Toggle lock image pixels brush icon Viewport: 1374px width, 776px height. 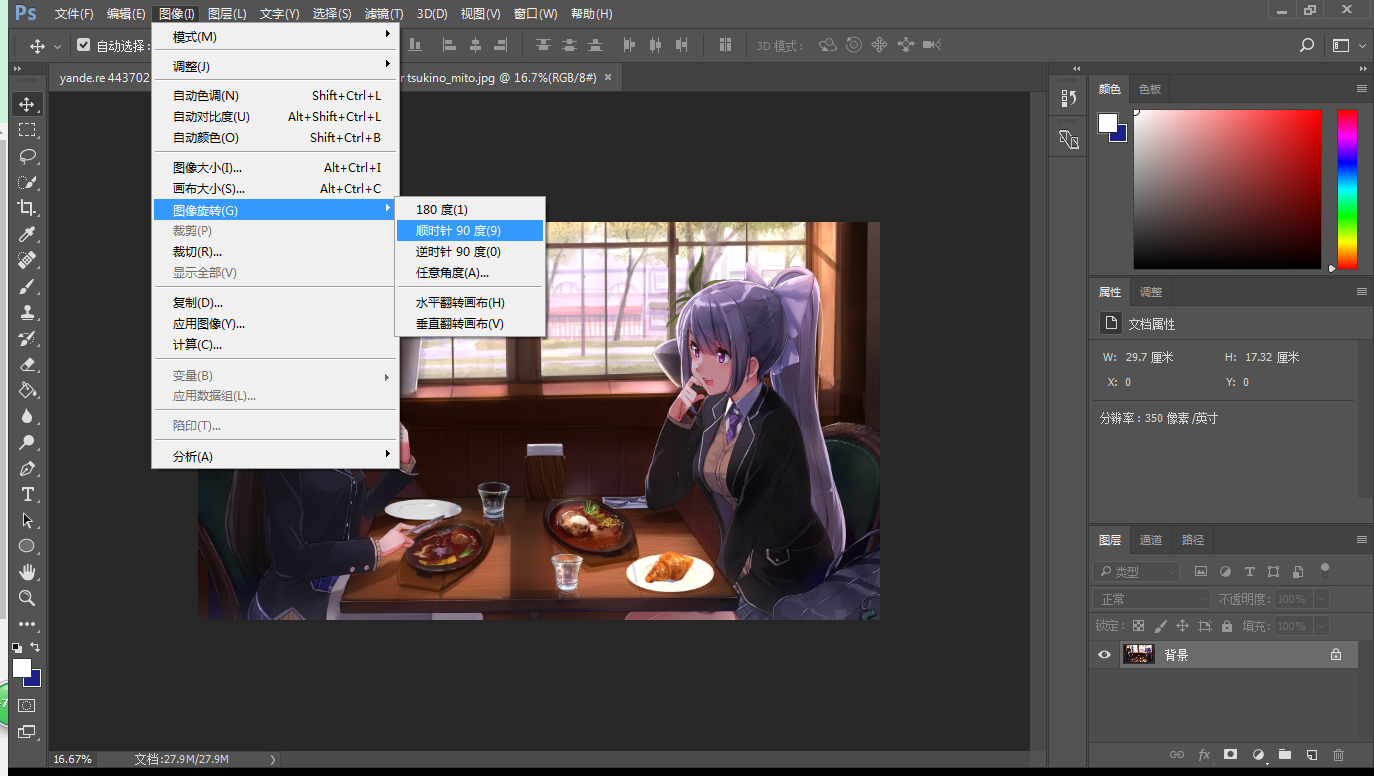[1160, 626]
